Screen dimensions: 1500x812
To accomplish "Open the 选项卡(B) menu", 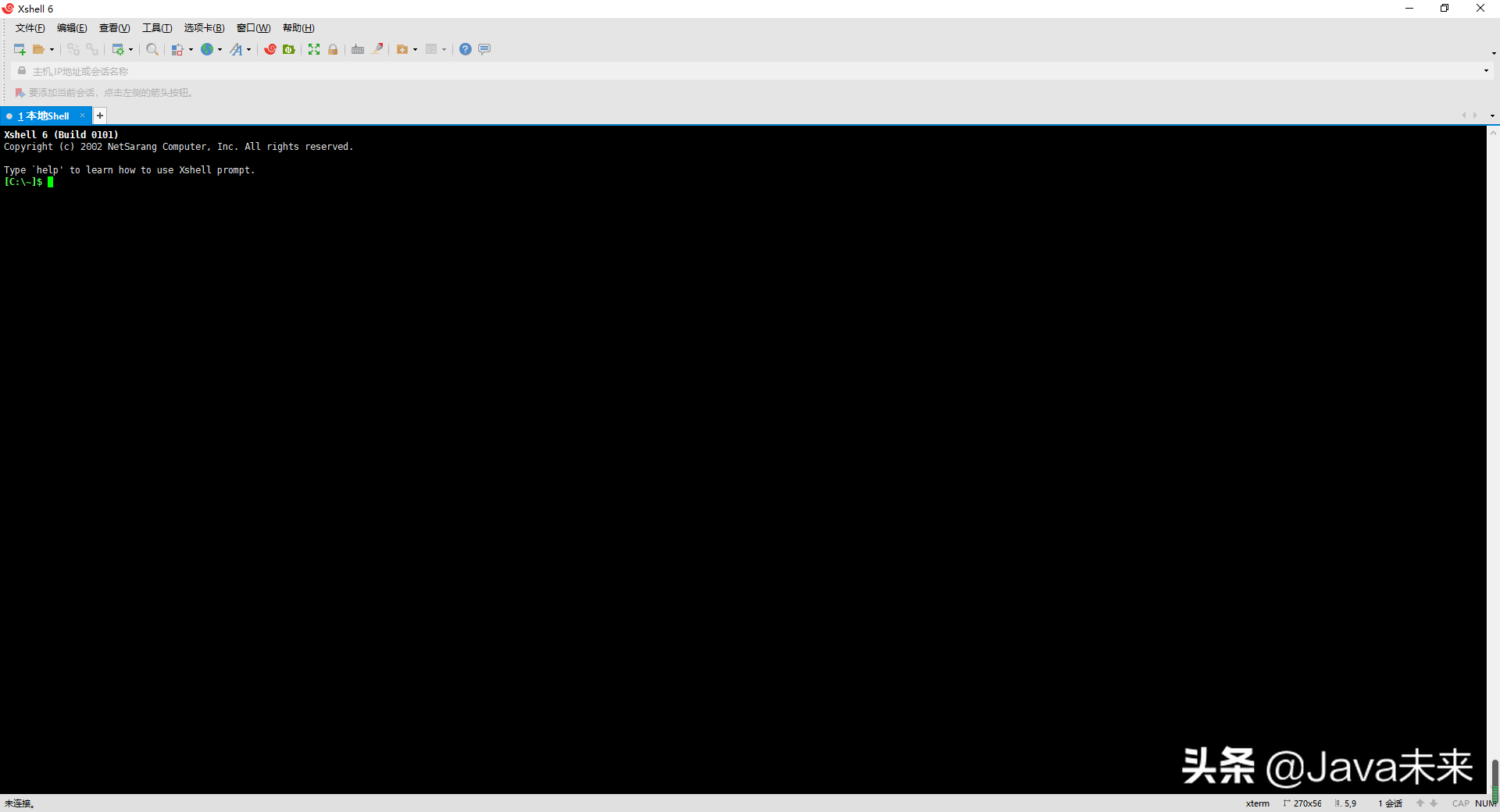I will pos(204,28).
